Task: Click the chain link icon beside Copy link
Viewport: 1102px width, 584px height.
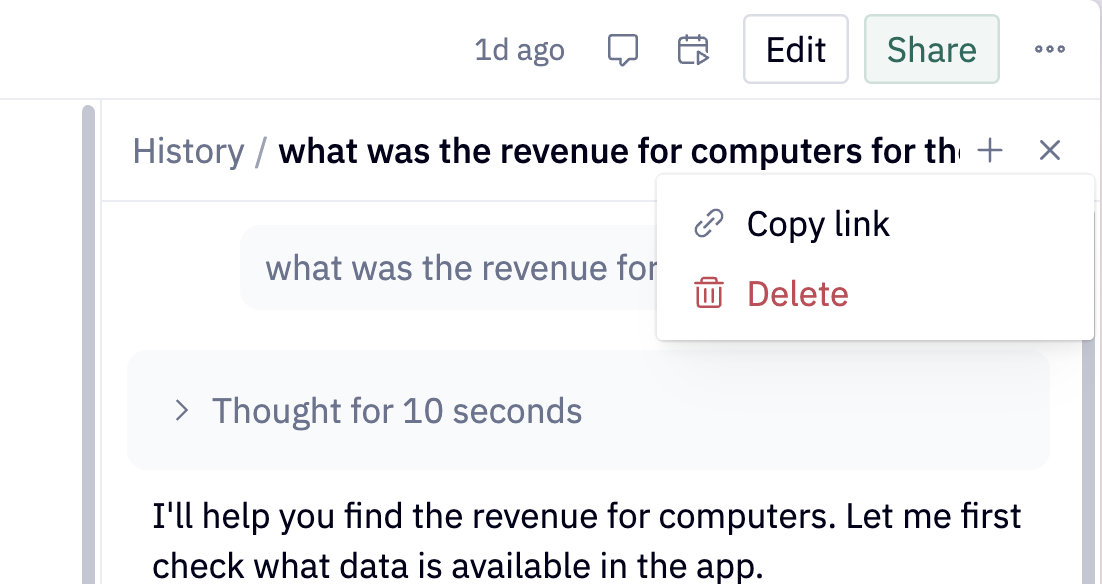Action: [709, 223]
